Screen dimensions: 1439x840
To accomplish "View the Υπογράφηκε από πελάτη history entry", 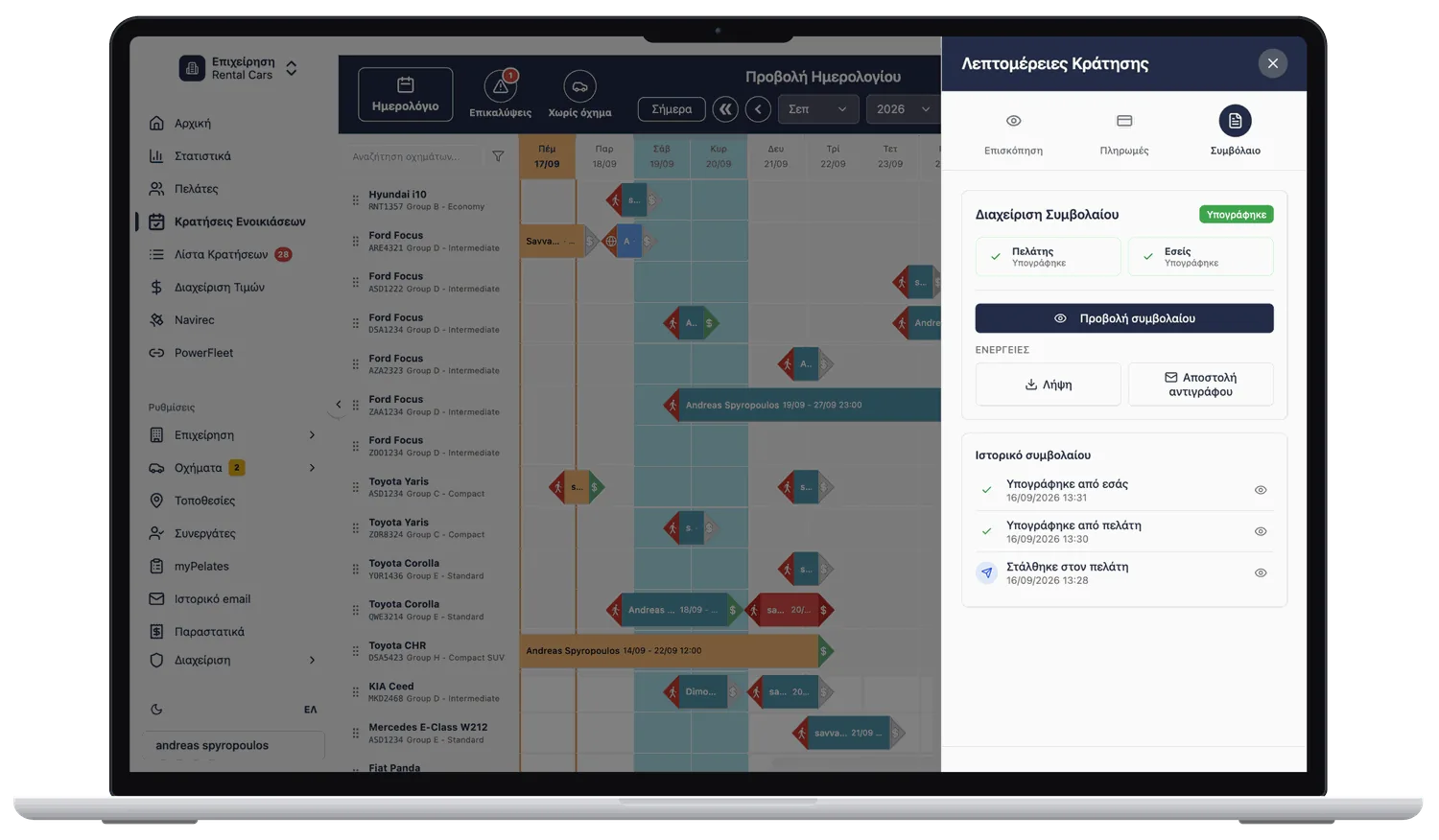I will tap(1261, 531).
